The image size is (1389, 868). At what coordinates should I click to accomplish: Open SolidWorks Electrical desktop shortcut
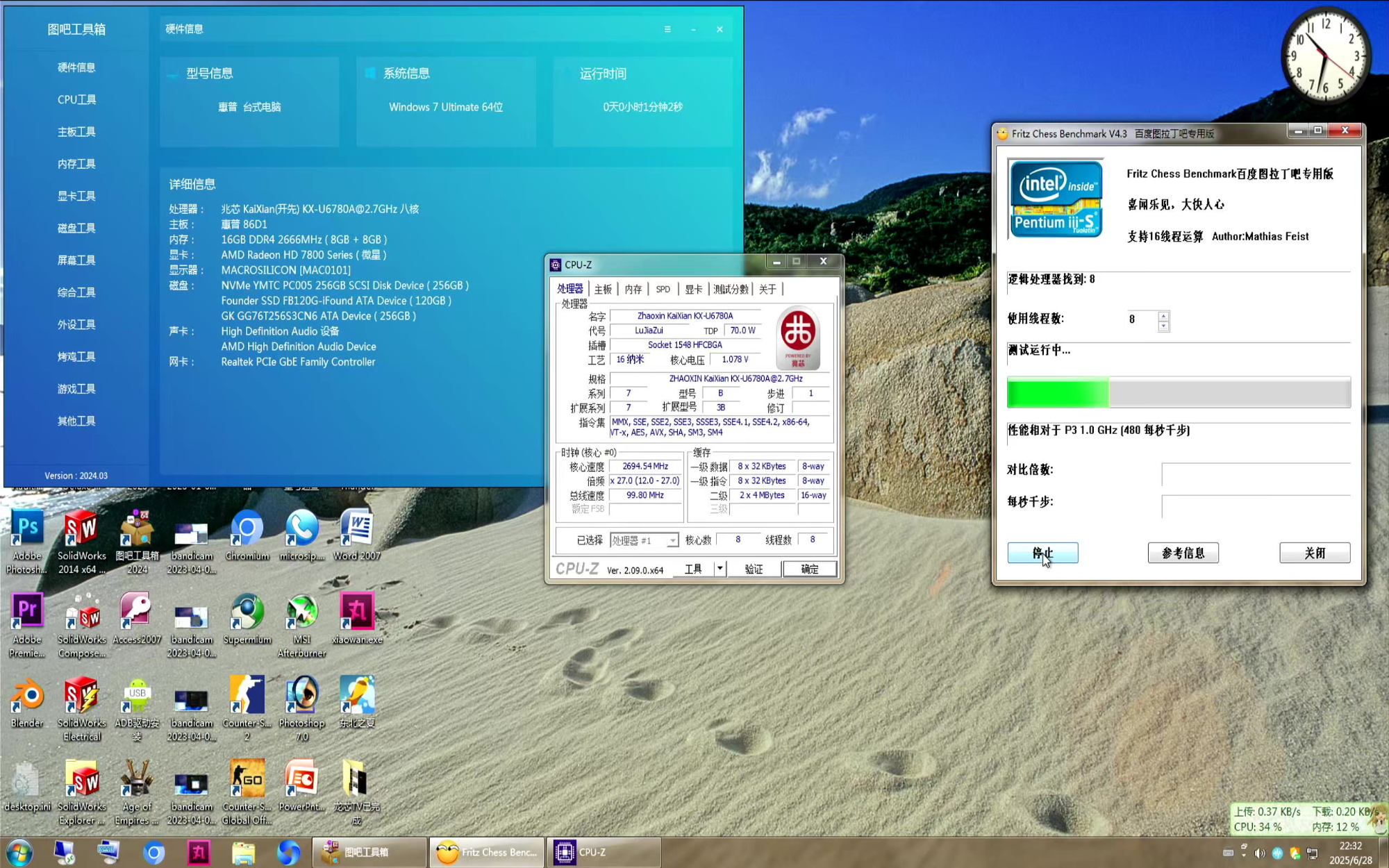(x=81, y=708)
